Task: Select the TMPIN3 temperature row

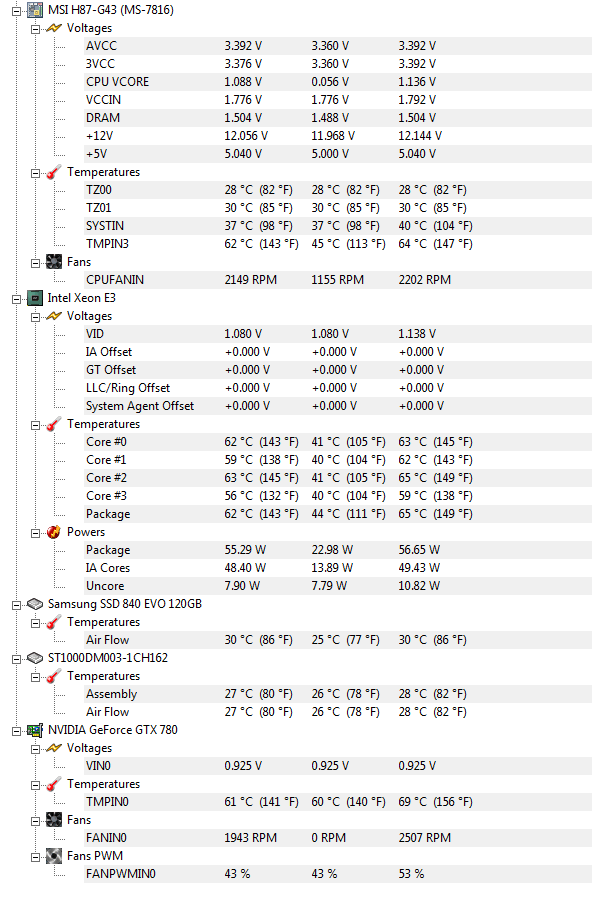Action: click(338, 244)
